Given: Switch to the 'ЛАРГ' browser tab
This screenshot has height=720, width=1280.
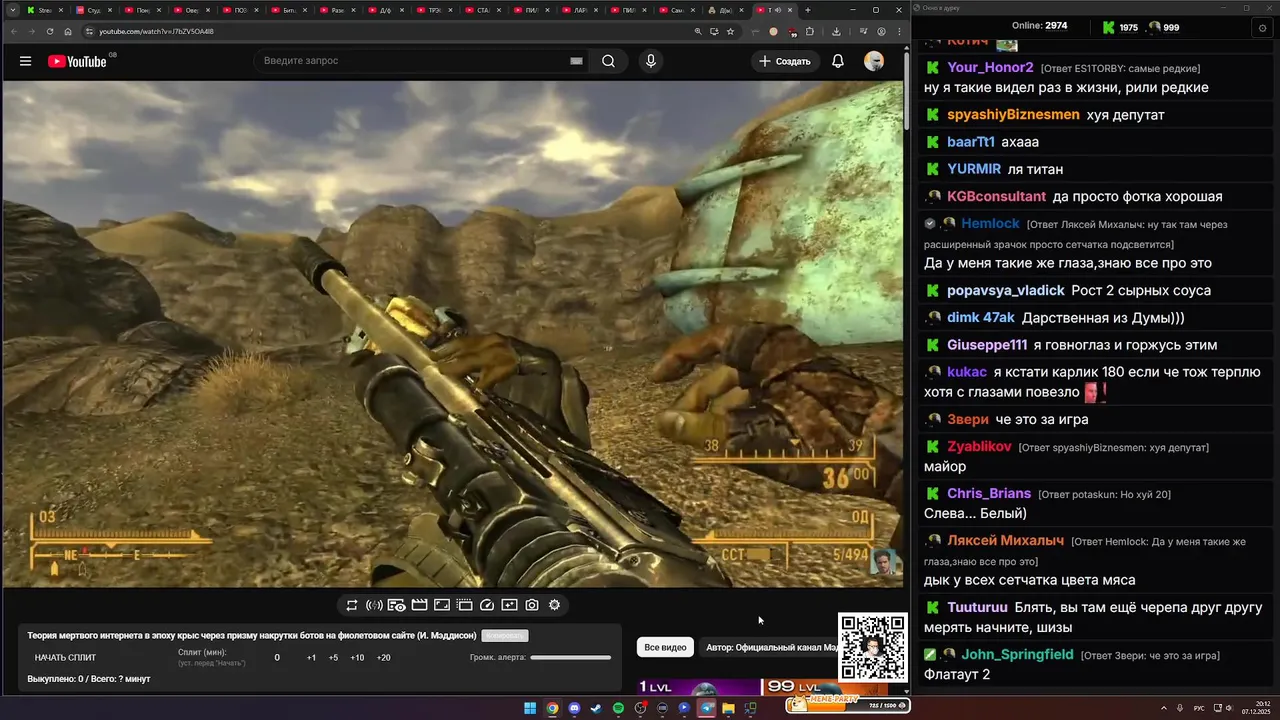Looking at the screenshot, I should click(582, 10).
